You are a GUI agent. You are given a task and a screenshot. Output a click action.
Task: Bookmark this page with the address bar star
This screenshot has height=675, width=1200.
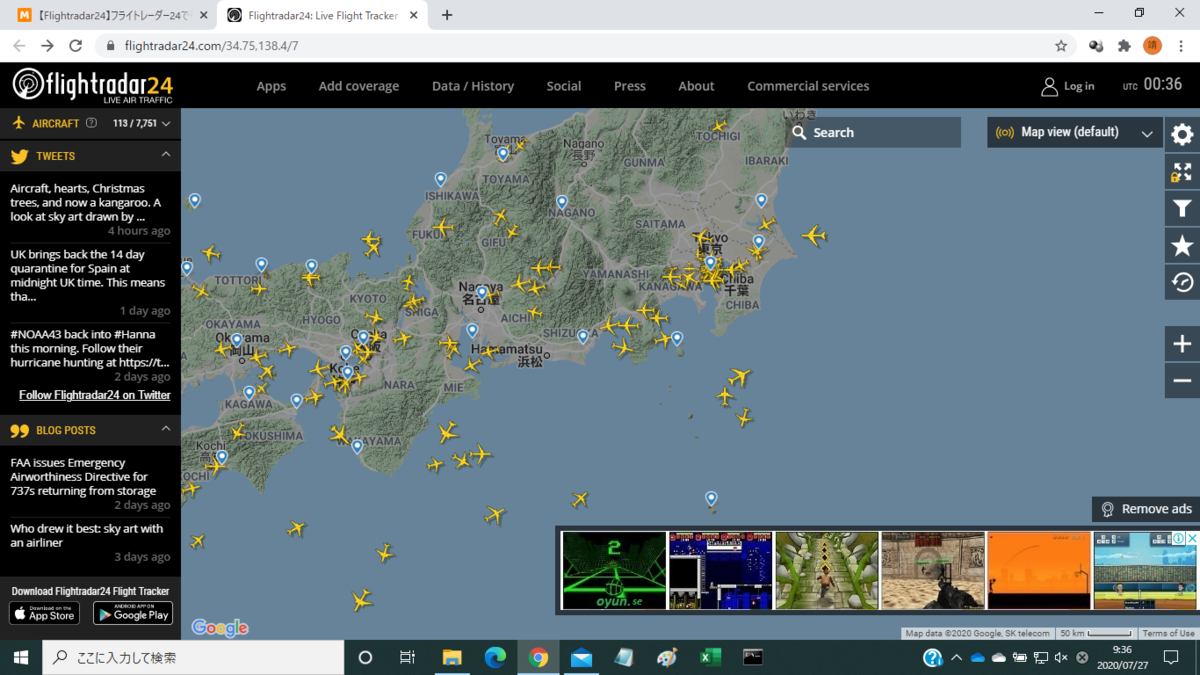[x=1061, y=46]
